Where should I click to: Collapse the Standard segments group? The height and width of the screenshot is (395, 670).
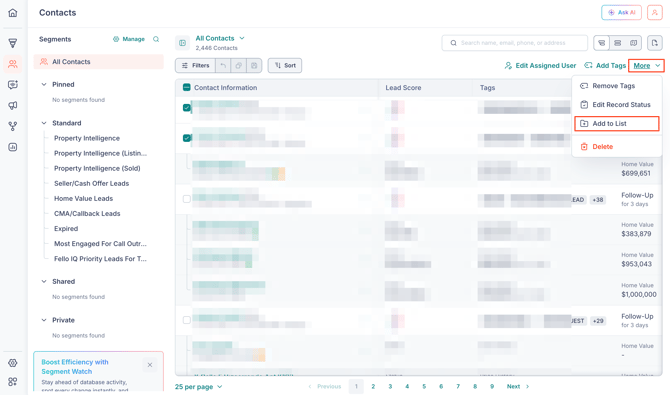[44, 123]
